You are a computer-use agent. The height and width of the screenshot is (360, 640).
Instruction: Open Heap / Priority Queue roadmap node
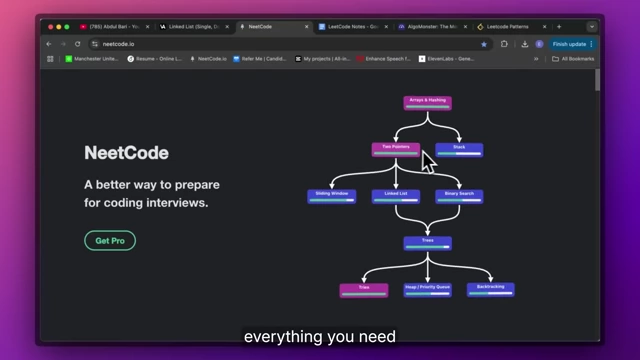coord(427,290)
